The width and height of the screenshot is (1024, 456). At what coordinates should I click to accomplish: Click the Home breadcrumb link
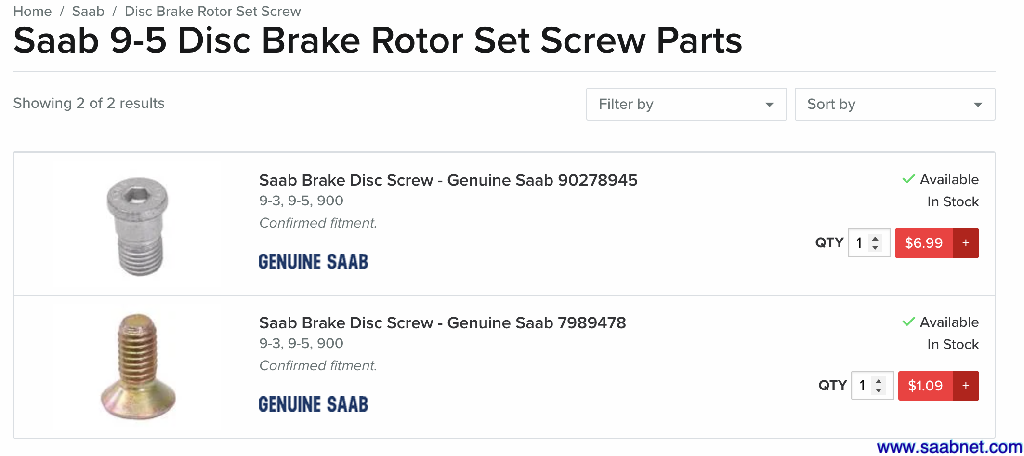coord(32,11)
